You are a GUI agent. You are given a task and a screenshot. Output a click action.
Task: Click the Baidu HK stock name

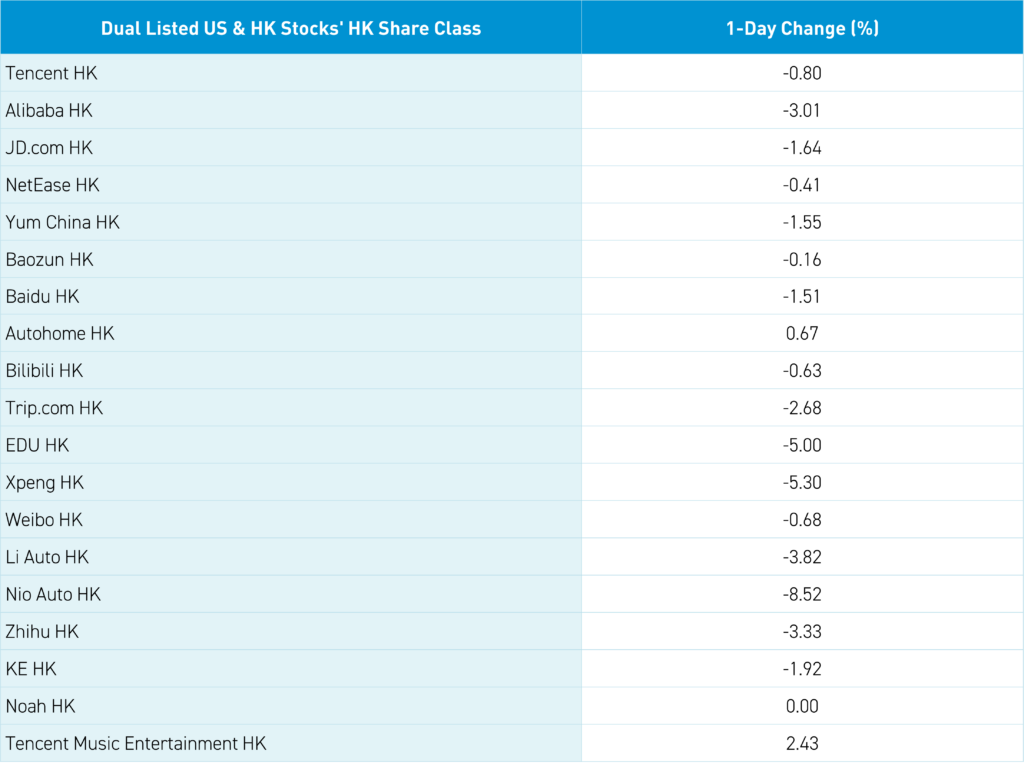point(42,297)
